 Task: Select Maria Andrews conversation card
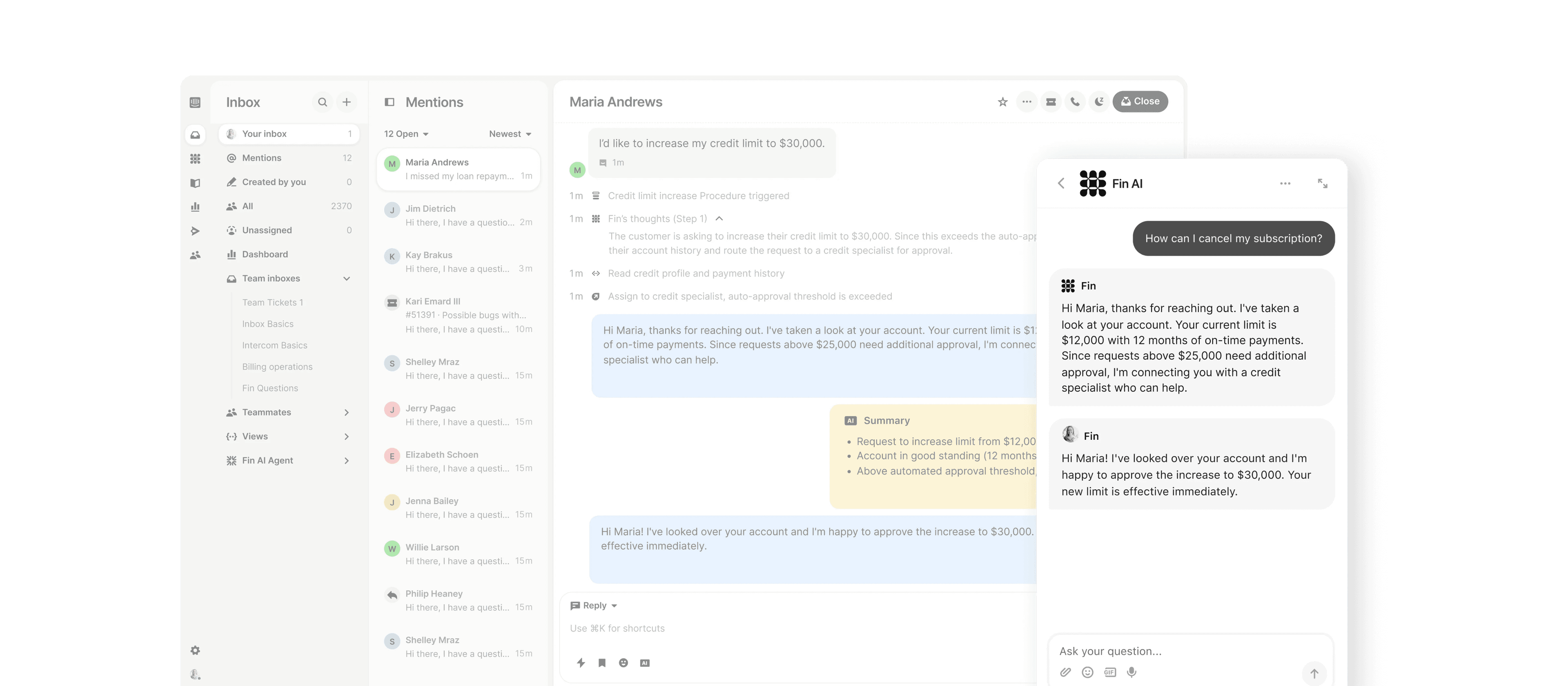(458, 169)
